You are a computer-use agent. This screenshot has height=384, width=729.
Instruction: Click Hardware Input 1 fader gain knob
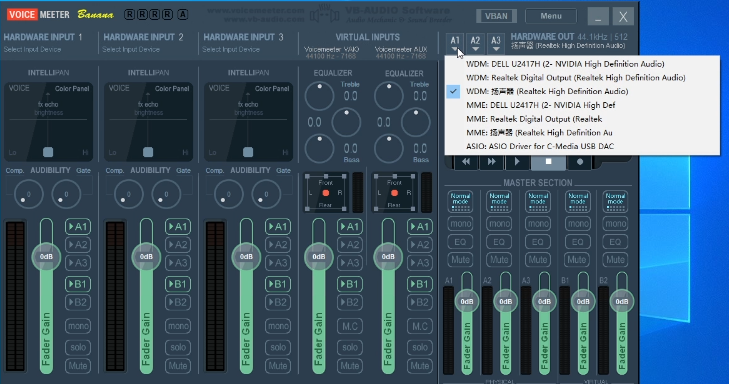tap(46, 257)
